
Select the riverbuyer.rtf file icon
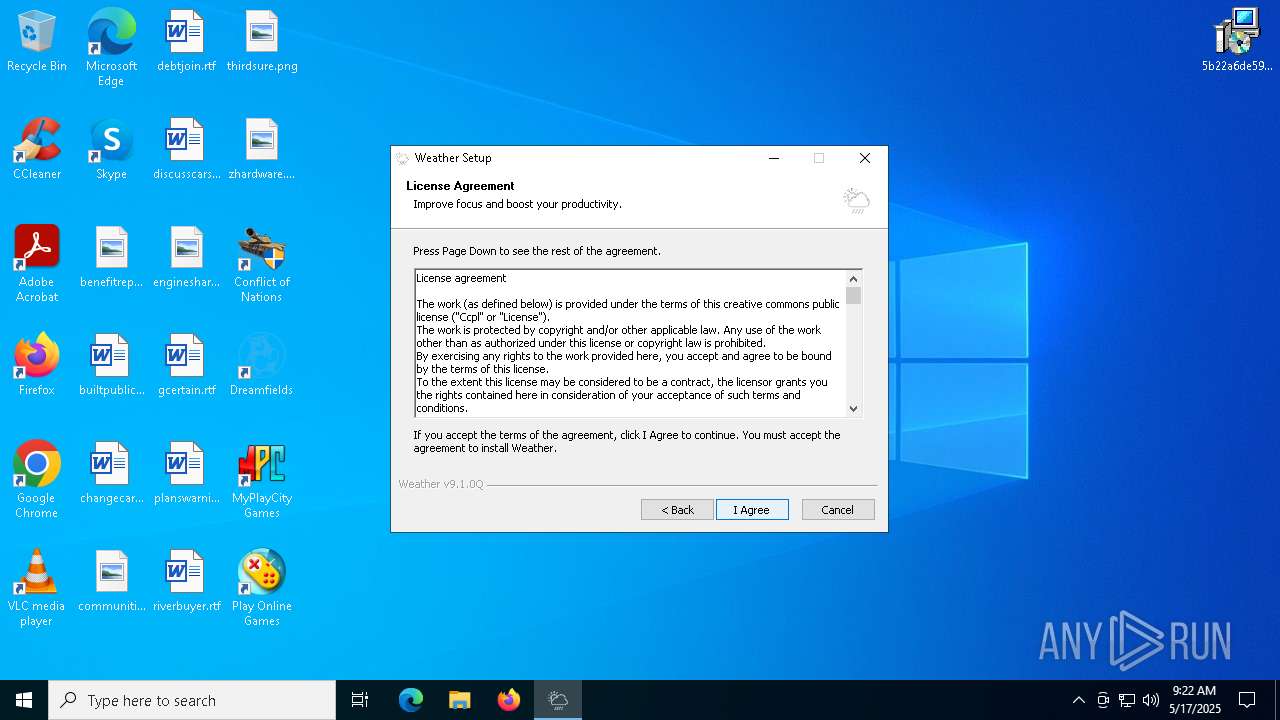(x=186, y=581)
